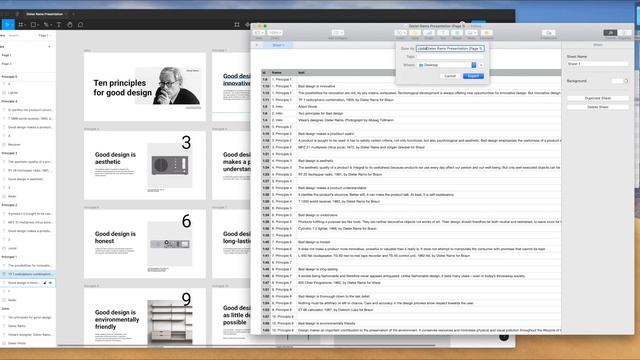
Task: Select the Comment tool in Figma
Action: coord(80,24)
